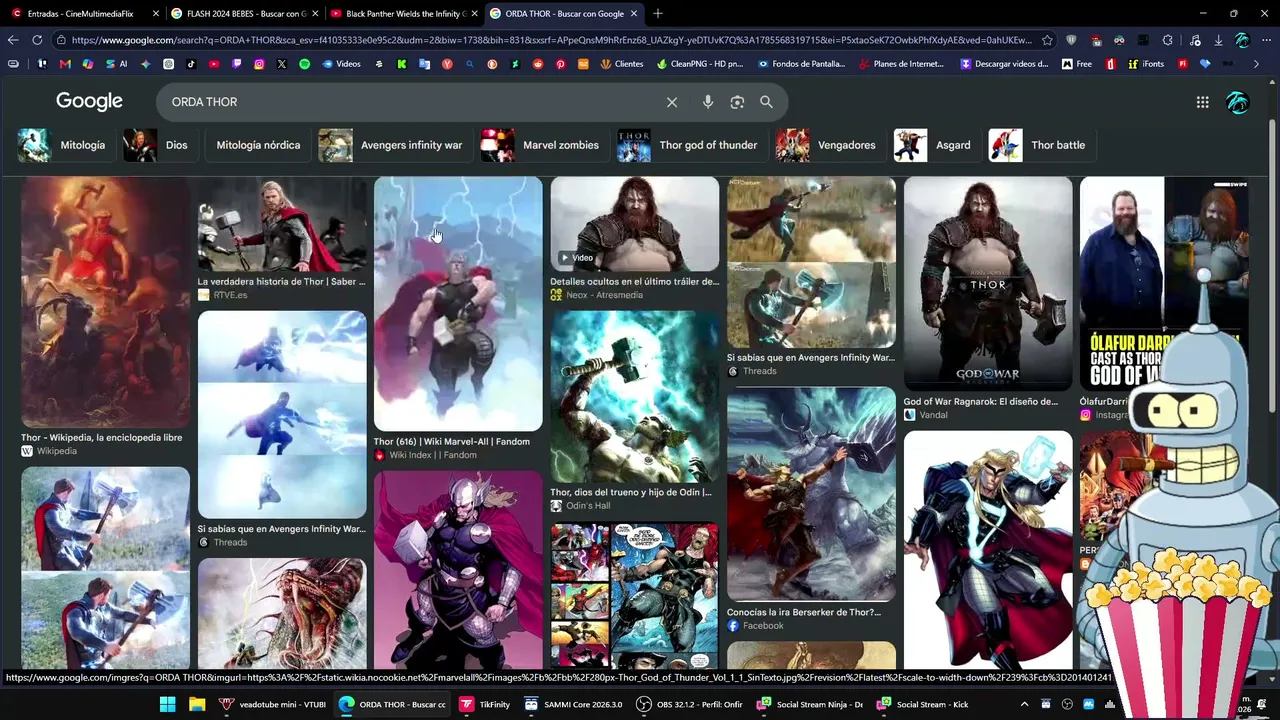Switch to the Black Panther YouTube tab
The image size is (1280, 720).
[403, 14]
